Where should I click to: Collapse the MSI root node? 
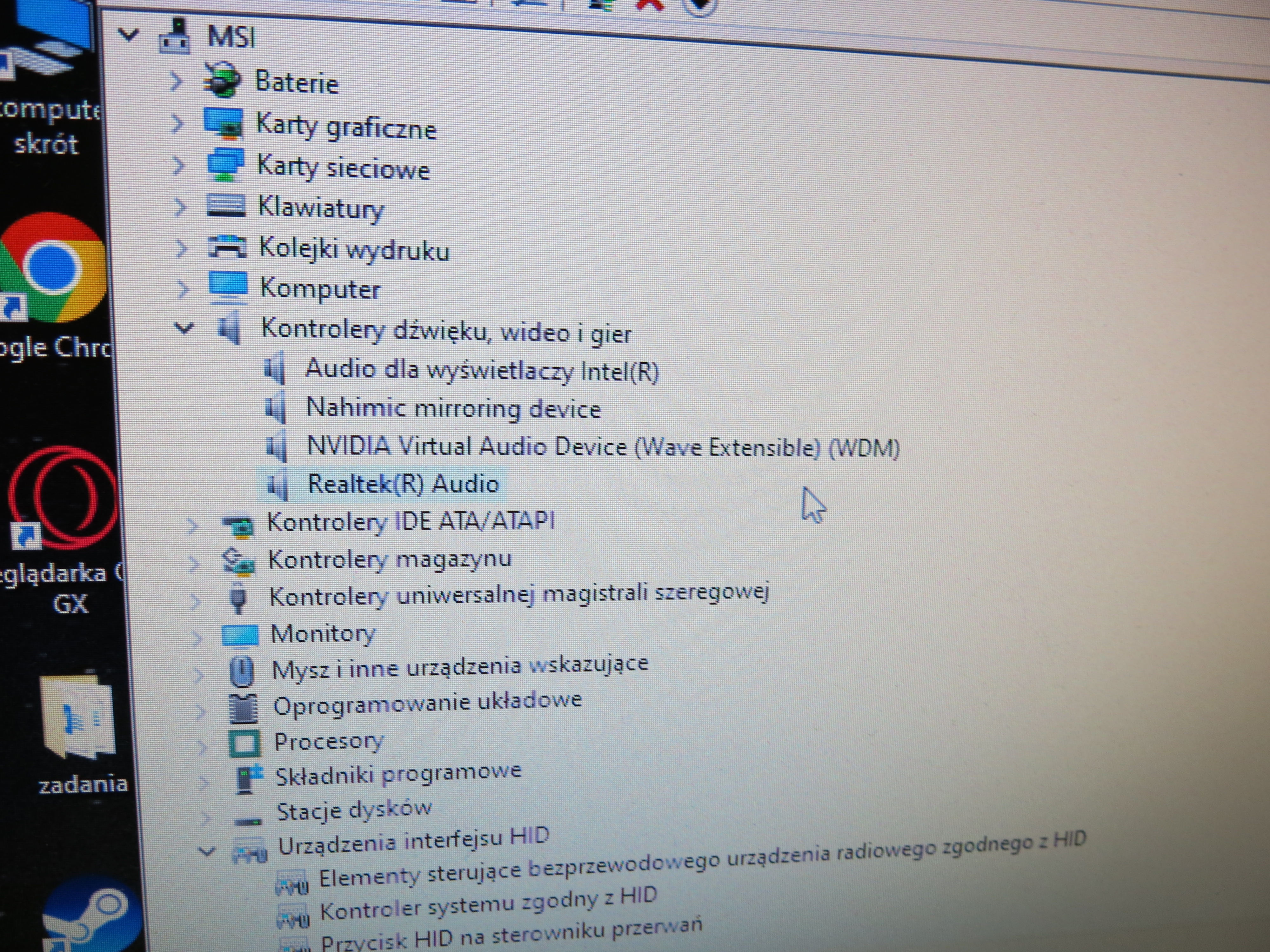coord(129,35)
